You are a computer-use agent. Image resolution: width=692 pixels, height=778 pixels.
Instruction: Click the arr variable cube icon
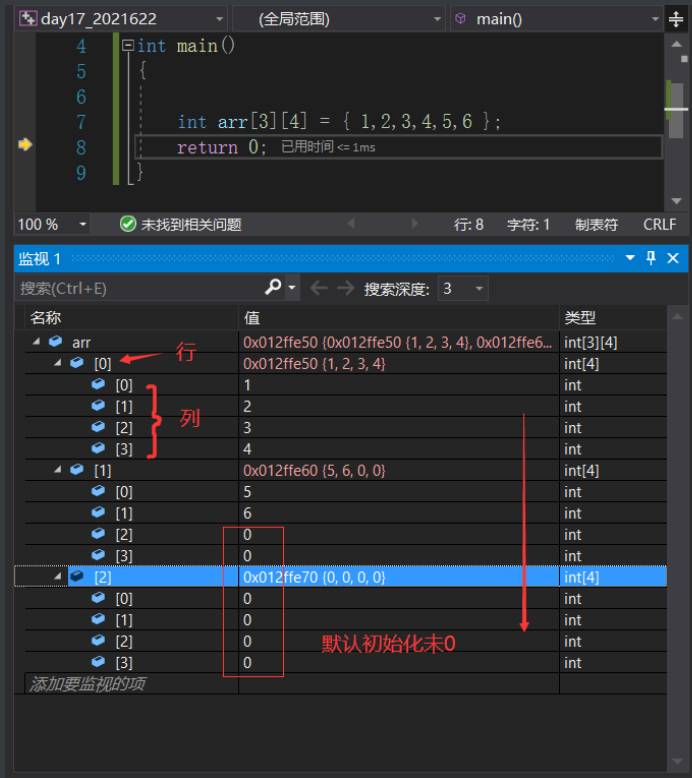pyautogui.click(x=56, y=341)
